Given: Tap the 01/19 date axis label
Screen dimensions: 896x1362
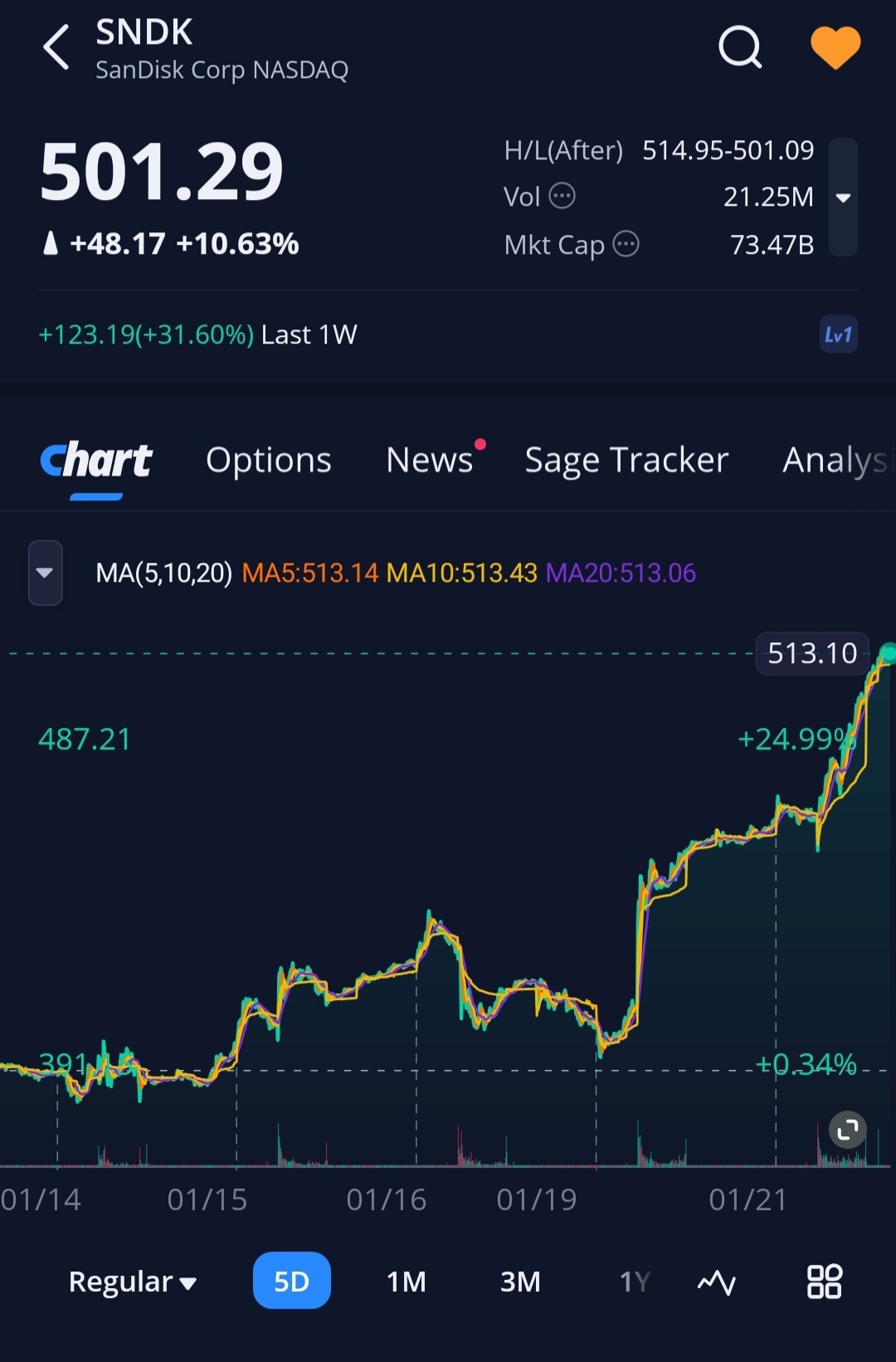Looking at the screenshot, I should point(537,1199).
